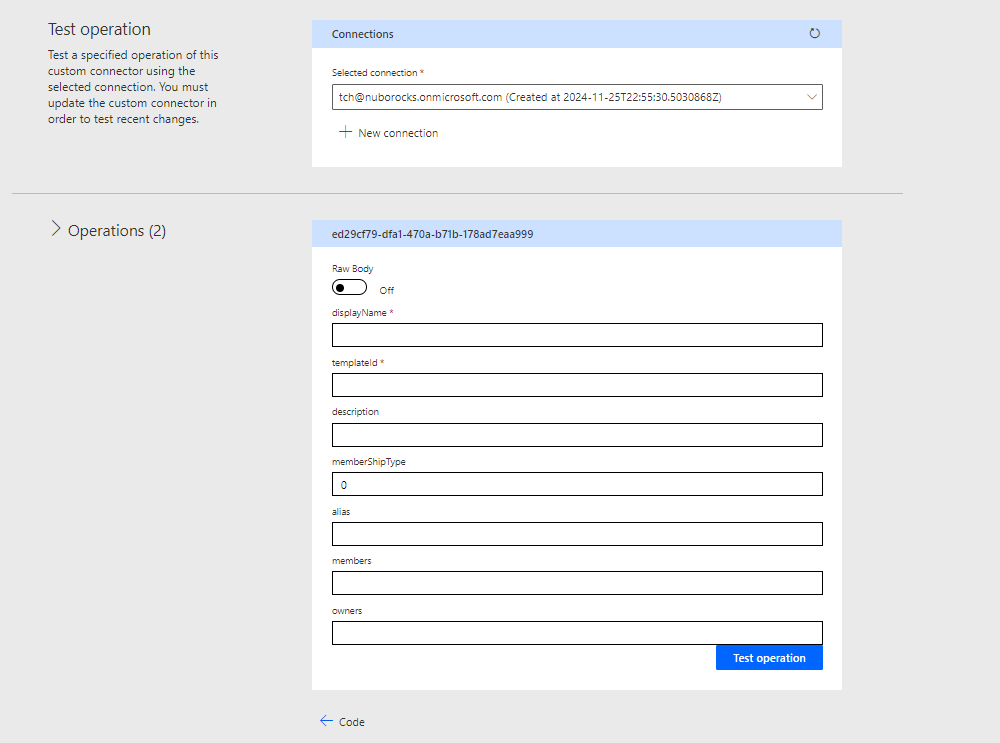Click the Operations expand chevron icon
Screen dimensions: 1000x743
tap(57, 228)
